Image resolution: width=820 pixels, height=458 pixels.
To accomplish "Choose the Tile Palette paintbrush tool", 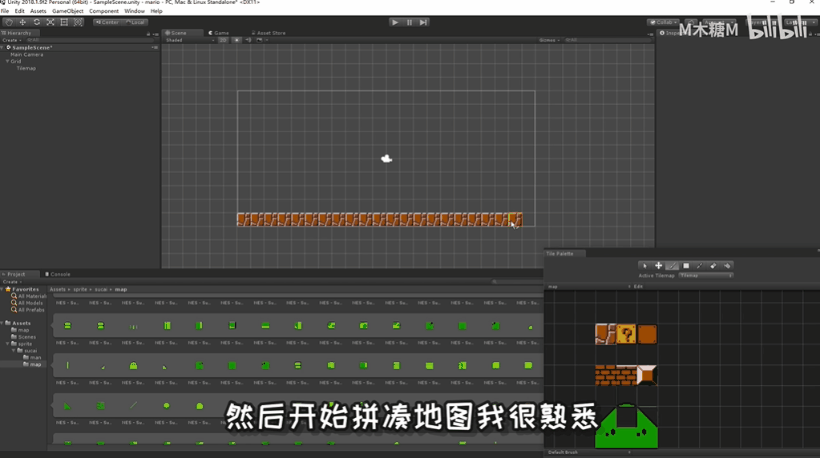I will (673, 266).
